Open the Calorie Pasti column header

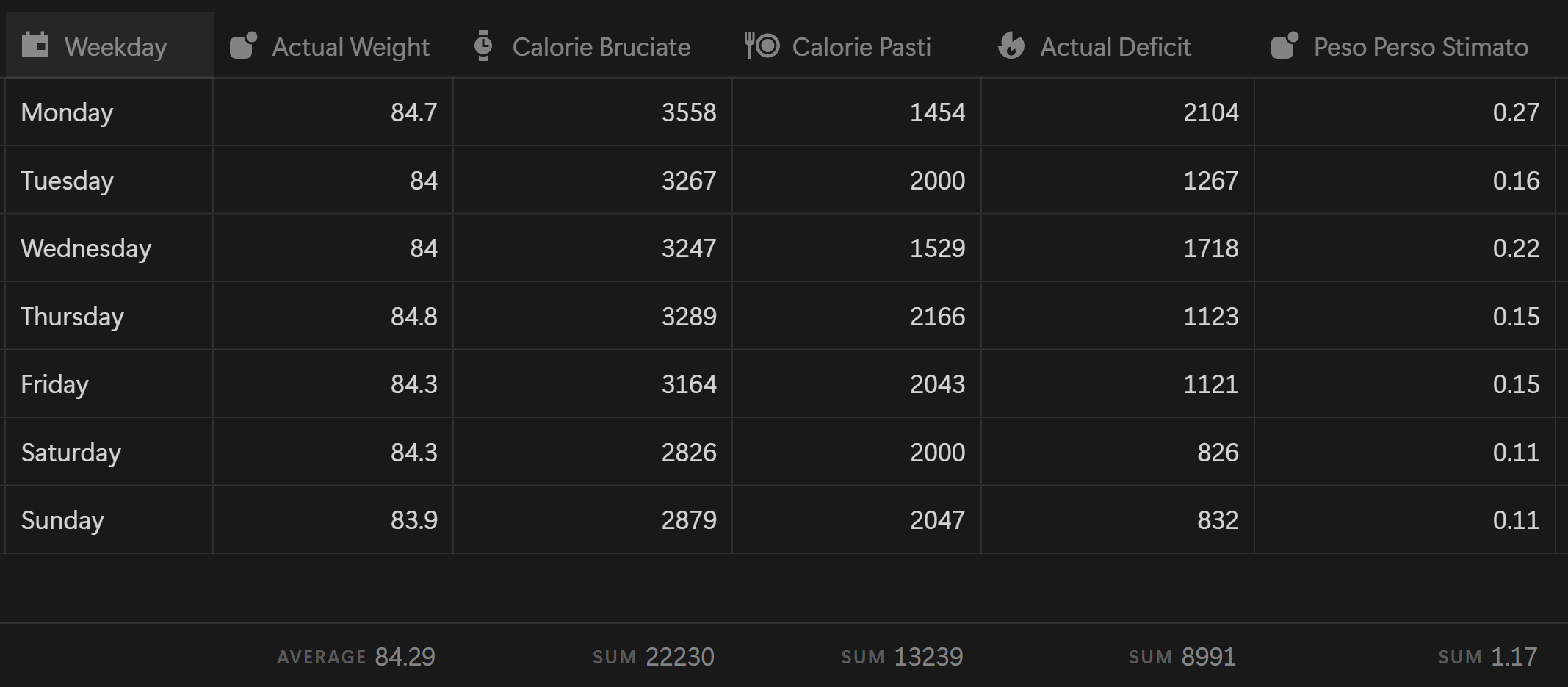click(856, 46)
